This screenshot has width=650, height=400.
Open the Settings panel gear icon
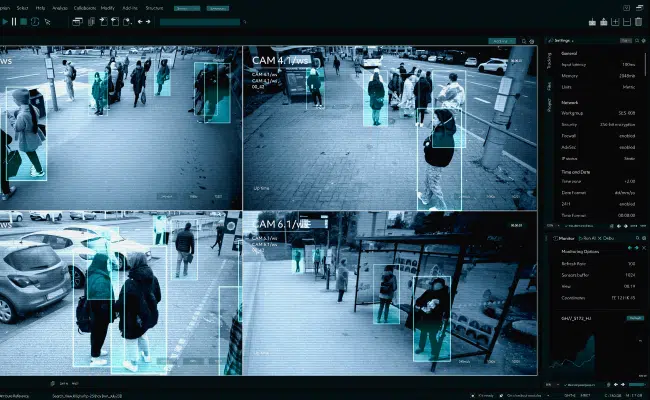tap(644, 41)
